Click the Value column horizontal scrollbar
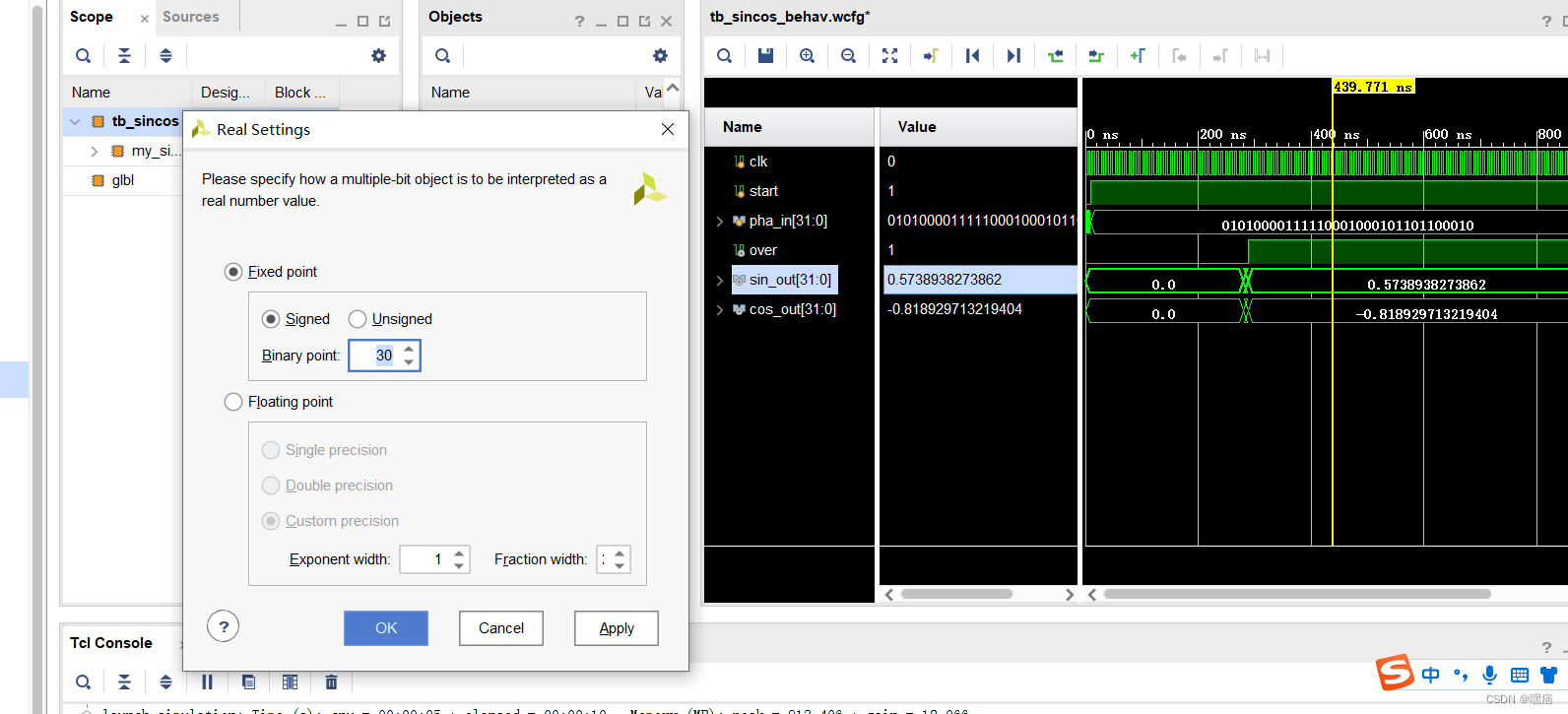This screenshot has width=1568, height=714. click(956, 594)
